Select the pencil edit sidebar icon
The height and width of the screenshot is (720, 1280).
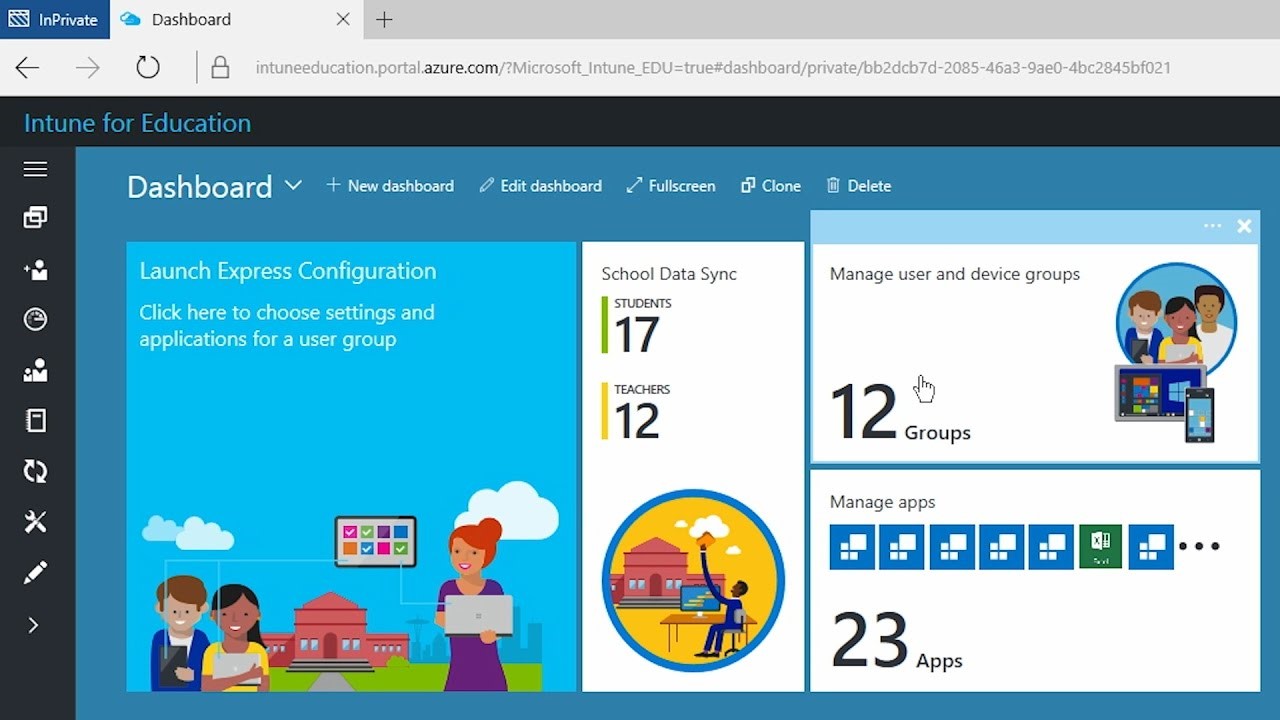[35, 573]
